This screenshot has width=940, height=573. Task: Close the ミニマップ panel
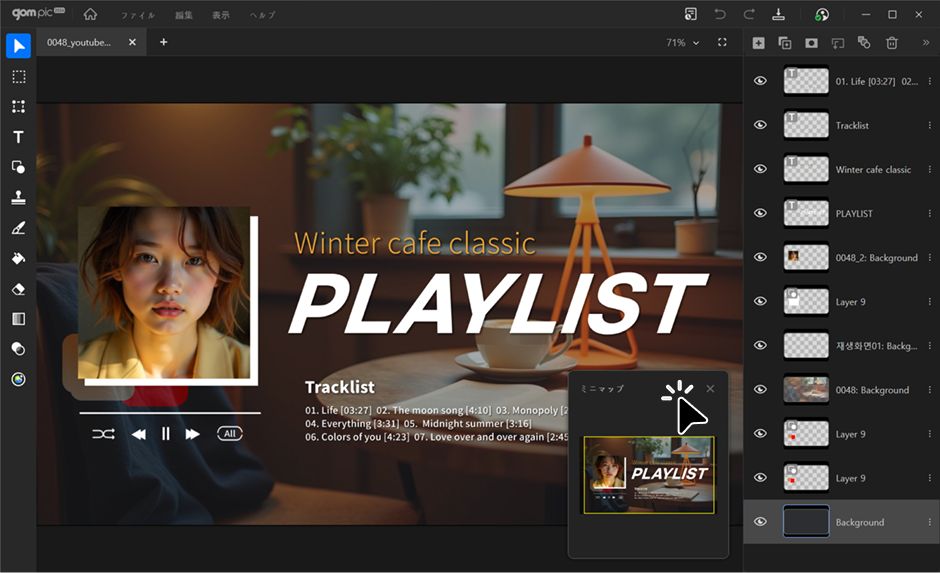point(710,388)
